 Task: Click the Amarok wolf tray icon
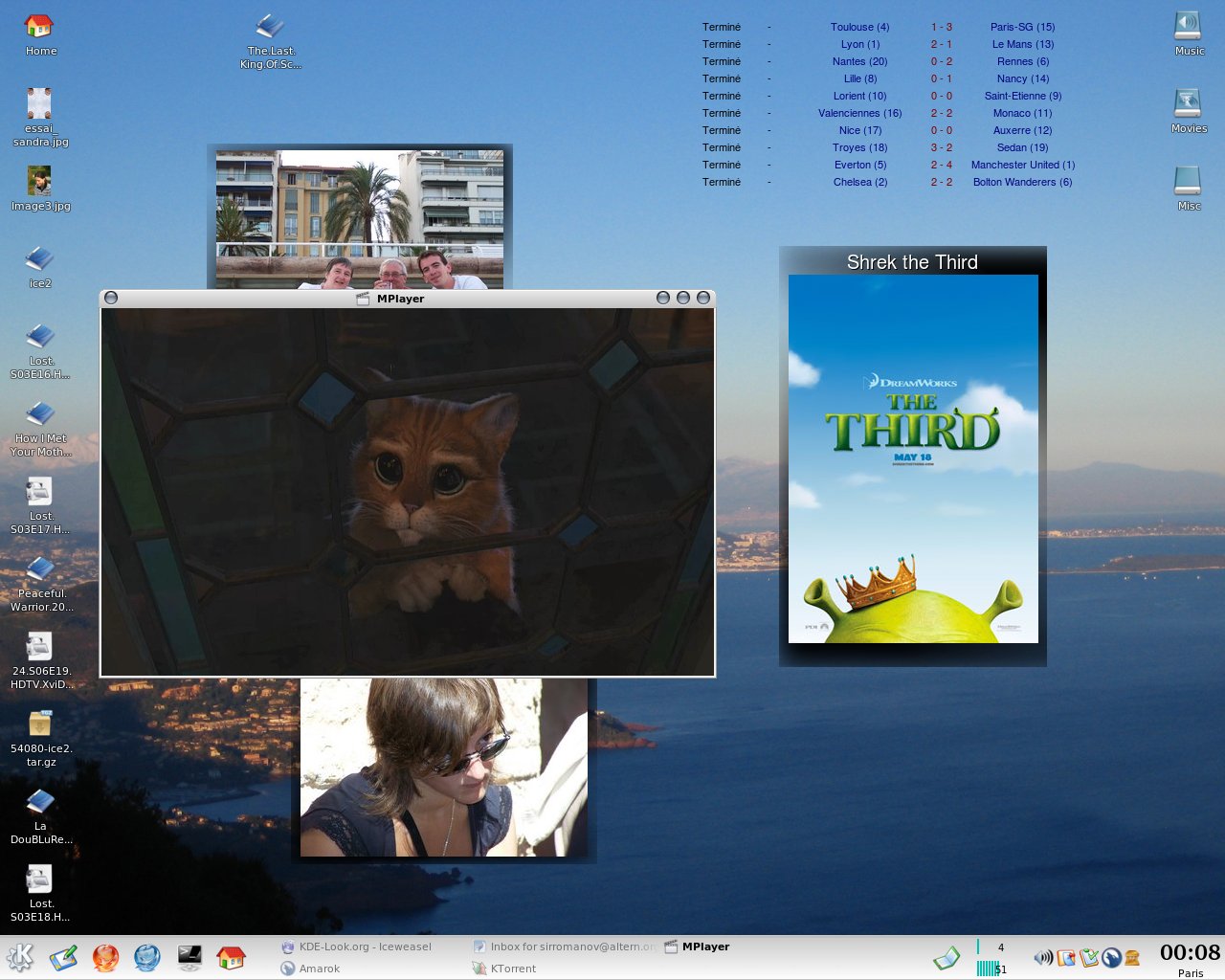[1111, 957]
